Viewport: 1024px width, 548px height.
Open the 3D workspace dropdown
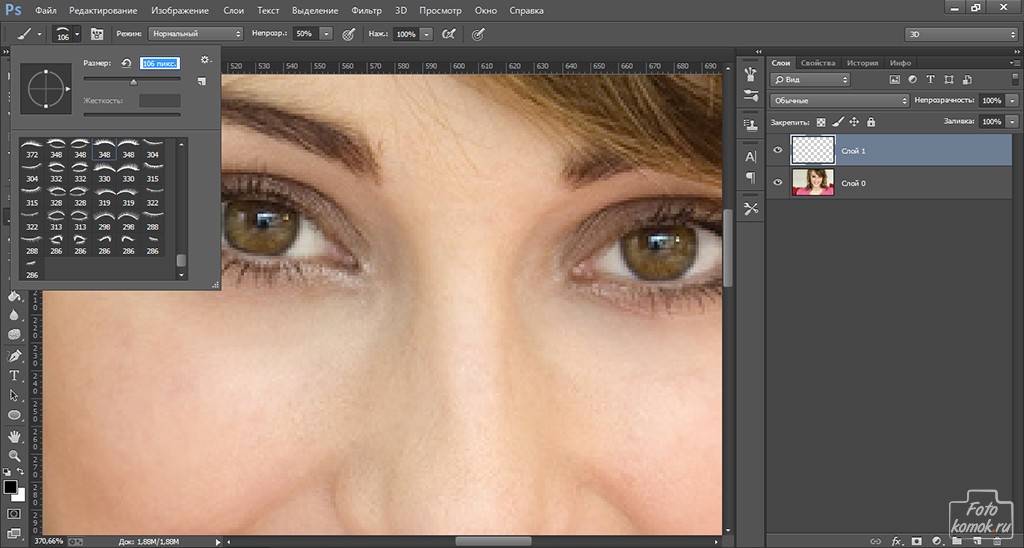point(961,34)
